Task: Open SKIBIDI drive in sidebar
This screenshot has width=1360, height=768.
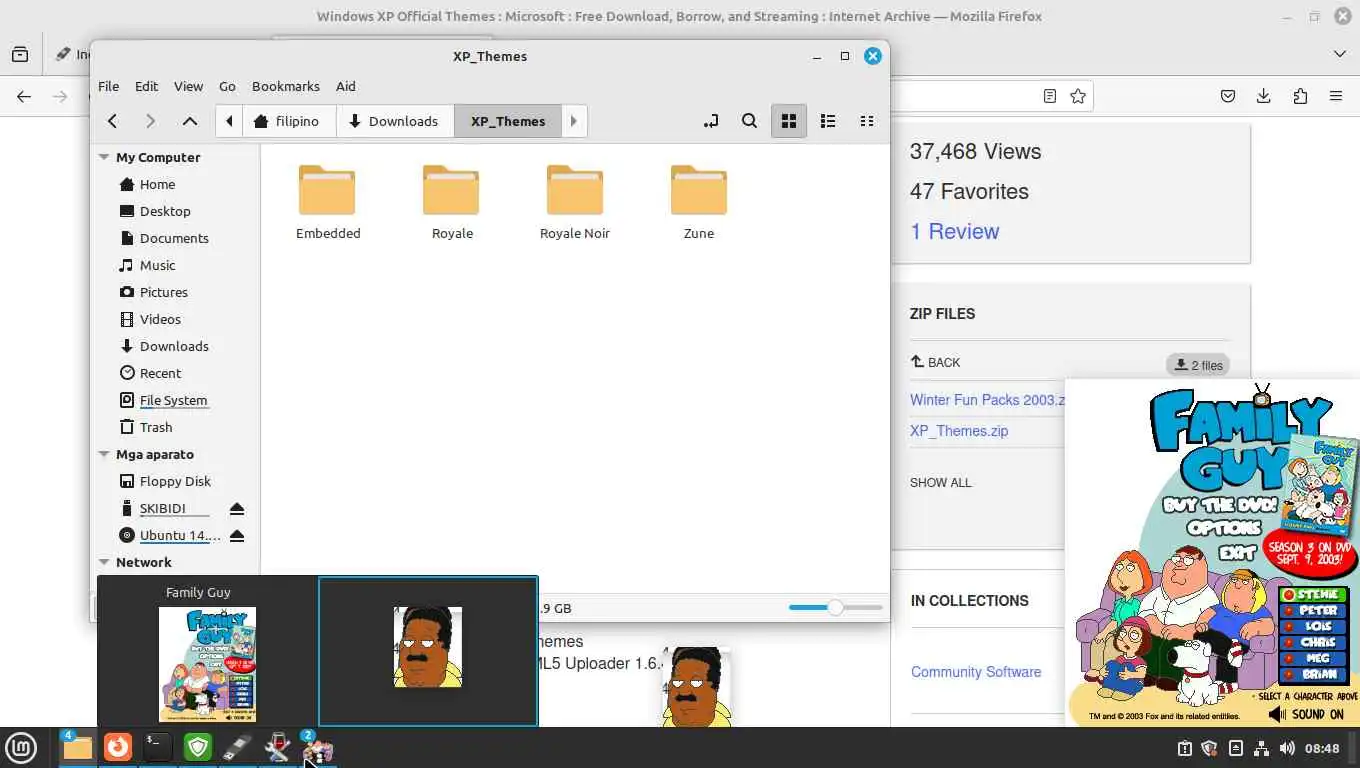Action: 162,508
